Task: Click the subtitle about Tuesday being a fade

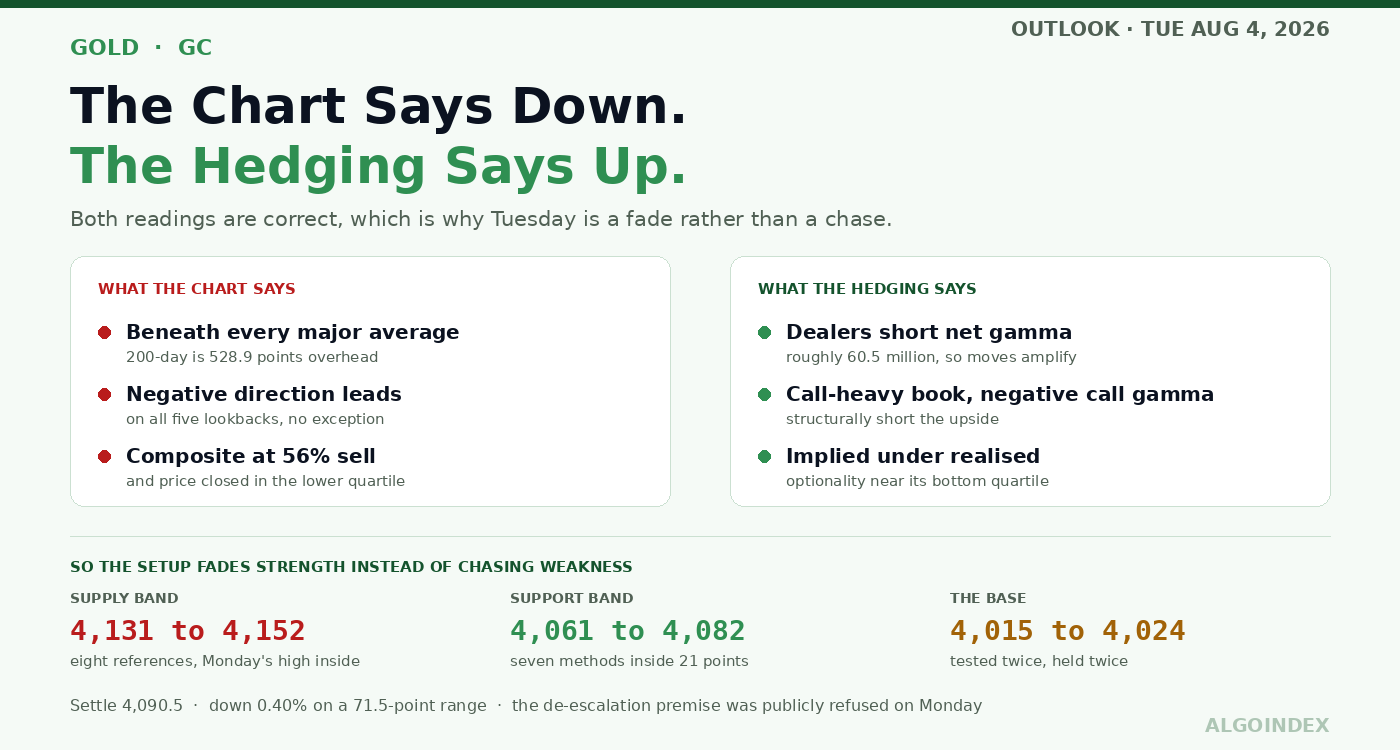Action: (x=481, y=219)
